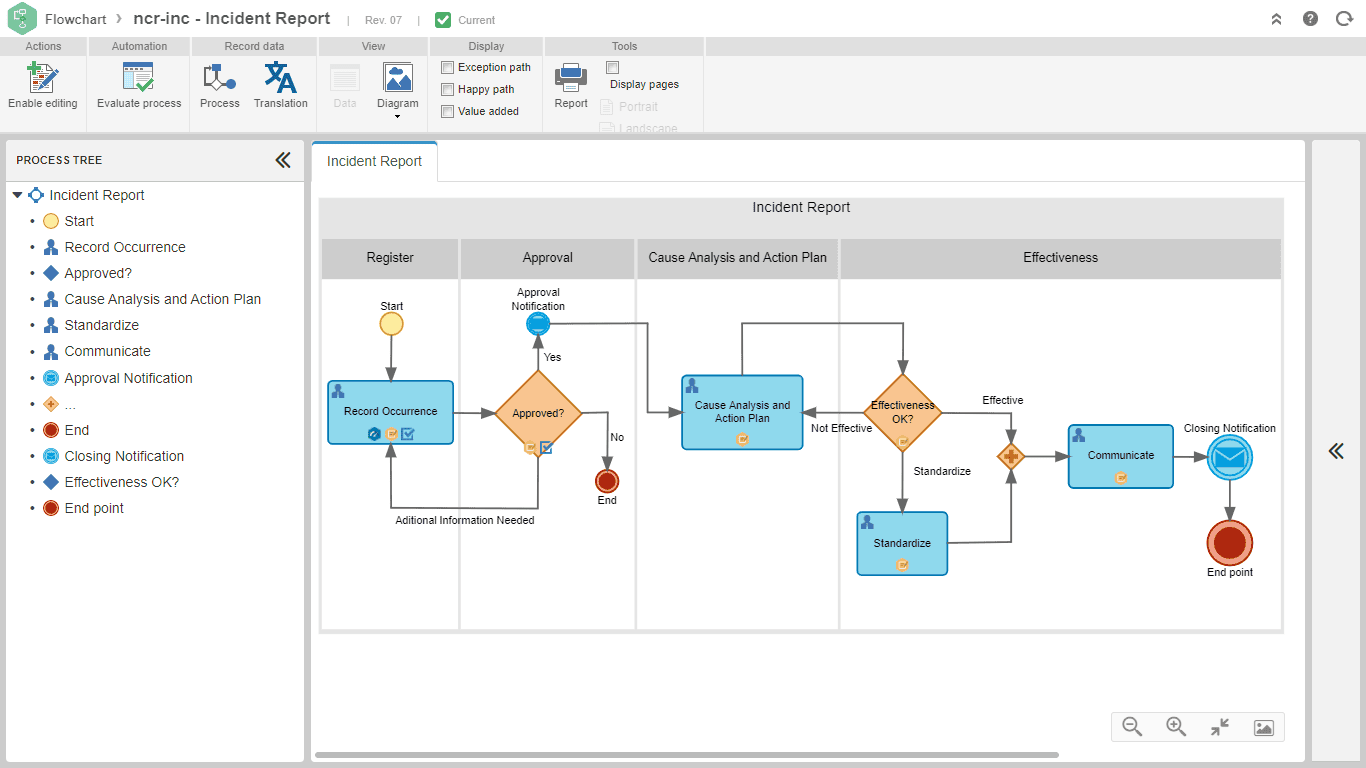
Task: Click the Effectiveness lane header
Action: 1060,258
